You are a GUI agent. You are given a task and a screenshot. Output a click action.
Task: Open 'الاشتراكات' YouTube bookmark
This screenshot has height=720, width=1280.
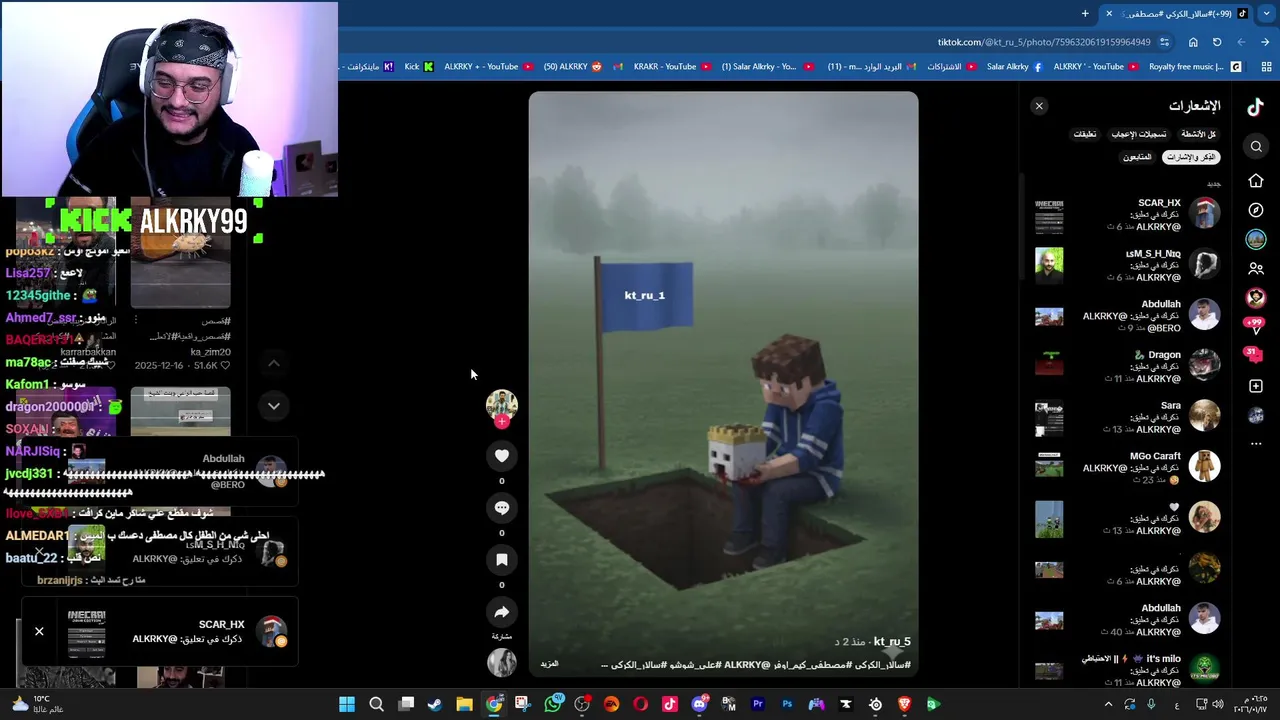[x=952, y=67]
